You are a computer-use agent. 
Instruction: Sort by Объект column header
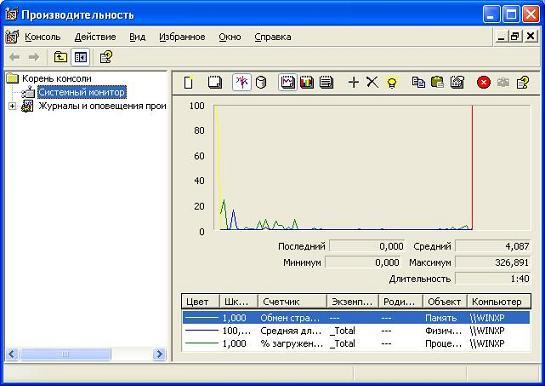tap(445, 302)
